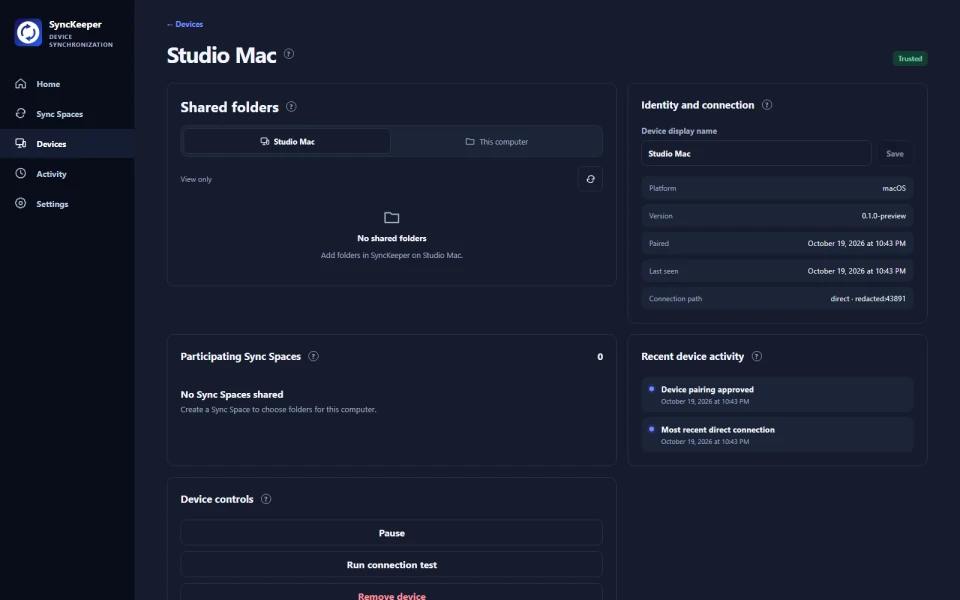This screenshot has width=960, height=600.
Task: Click Create a Sync Space hint text
Action: click(x=279, y=410)
